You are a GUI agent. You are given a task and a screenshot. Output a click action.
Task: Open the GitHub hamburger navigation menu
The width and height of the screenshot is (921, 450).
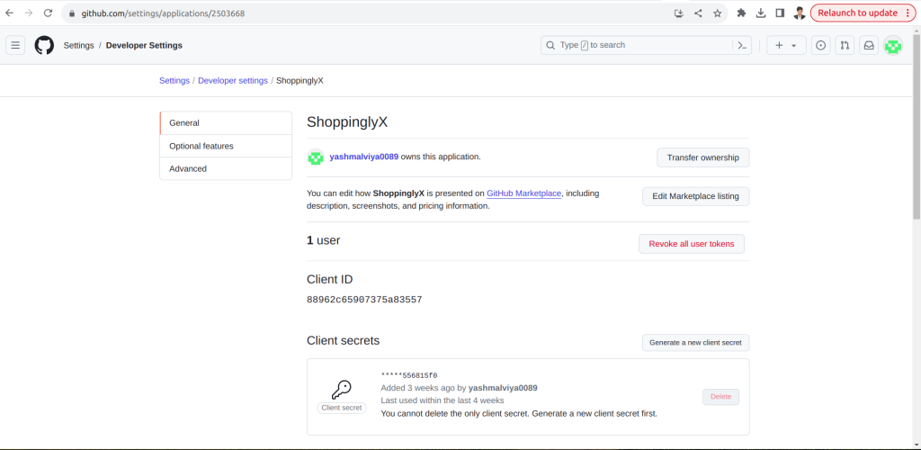[15, 45]
